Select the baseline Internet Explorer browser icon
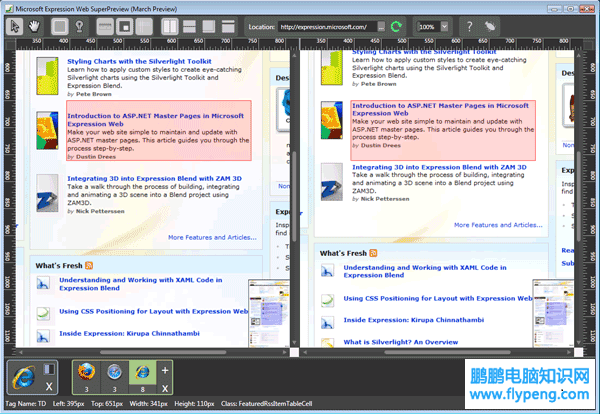600x414 pixels. pyautogui.click(x=24, y=377)
